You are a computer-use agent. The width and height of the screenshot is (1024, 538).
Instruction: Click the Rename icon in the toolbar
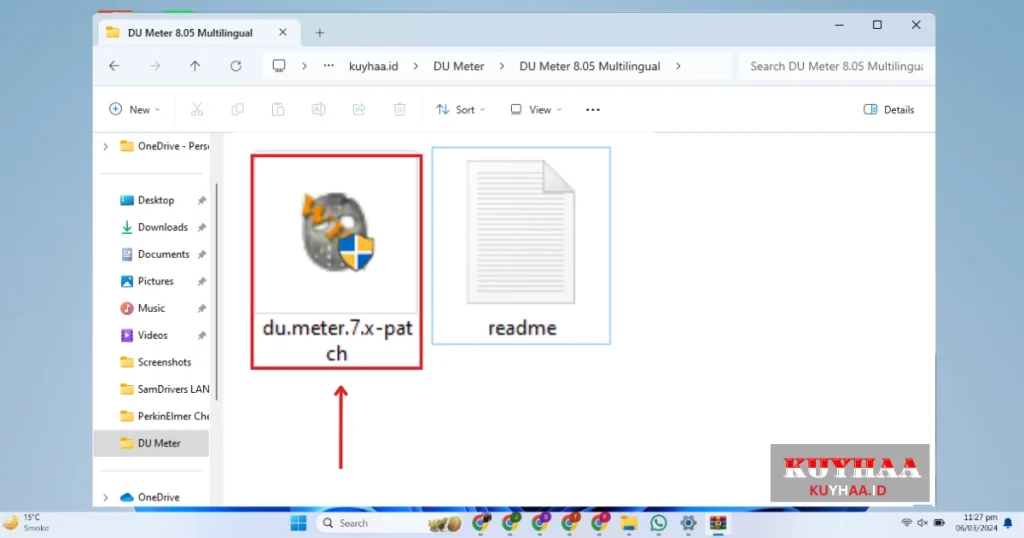(319, 110)
